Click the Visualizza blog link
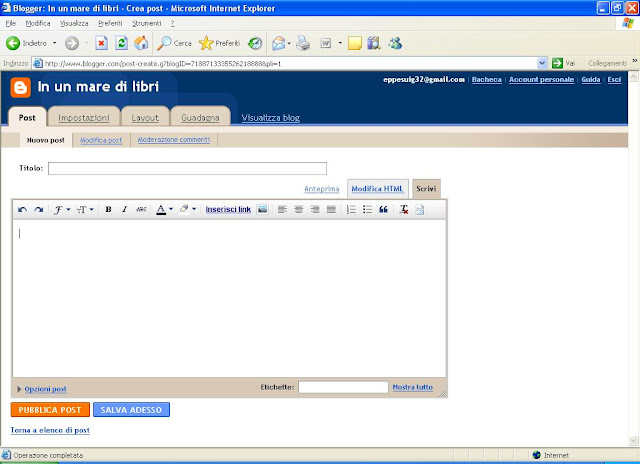 tap(271, 118)
